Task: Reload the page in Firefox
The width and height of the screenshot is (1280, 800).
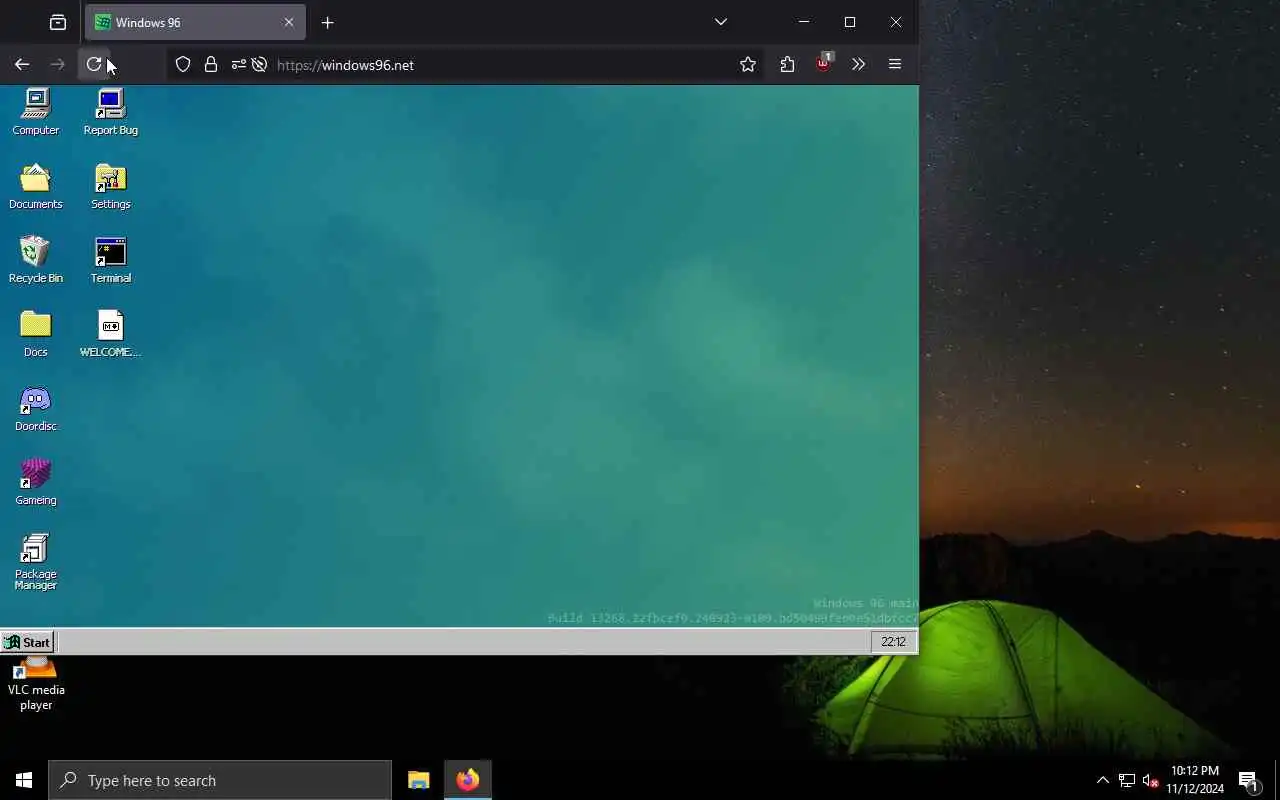Action: (x=94, y=64)
